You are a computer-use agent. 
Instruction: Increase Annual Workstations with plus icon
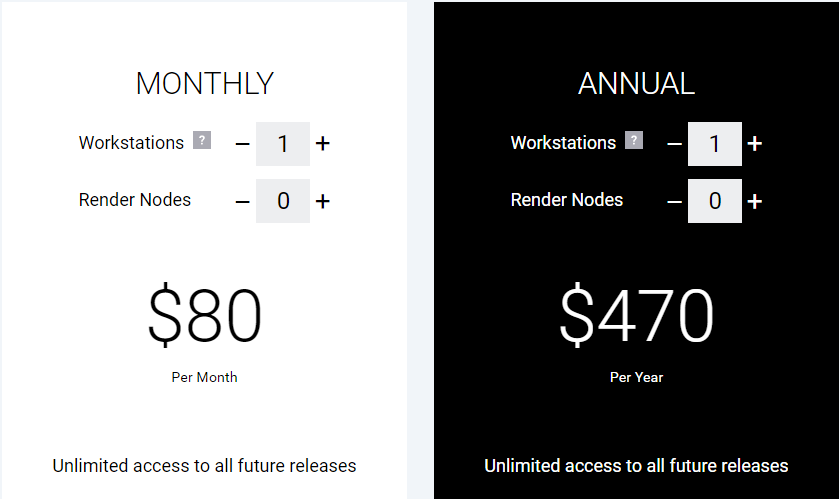pos(754,144)
